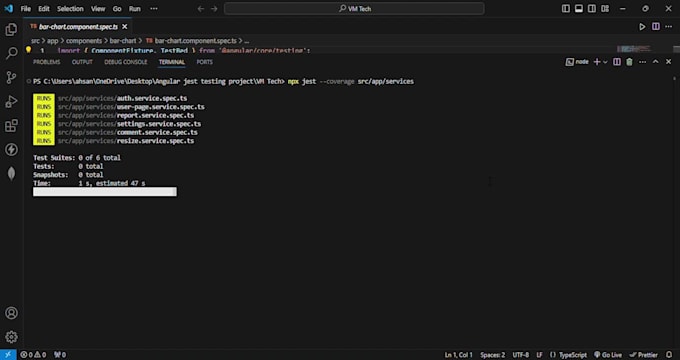This screenshot has height=360, width=680.
Task: Open the Explorer view in activity bar
Action: pos(11,29)
